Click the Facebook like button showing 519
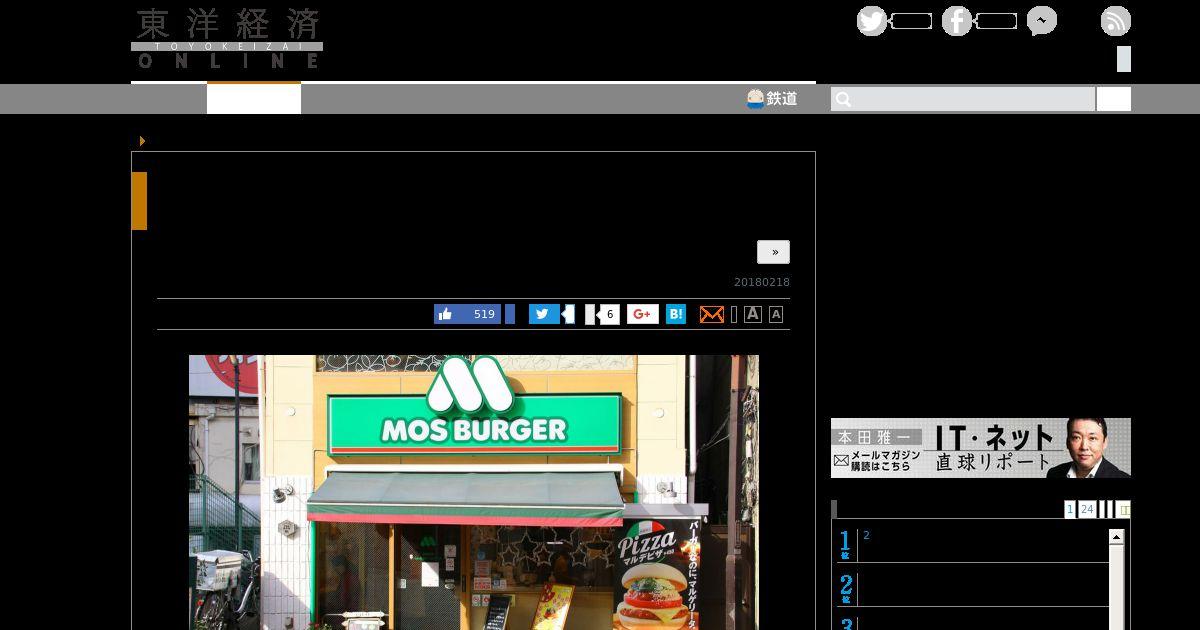This screenshot has width=1200, height=630. pos(467,314)
